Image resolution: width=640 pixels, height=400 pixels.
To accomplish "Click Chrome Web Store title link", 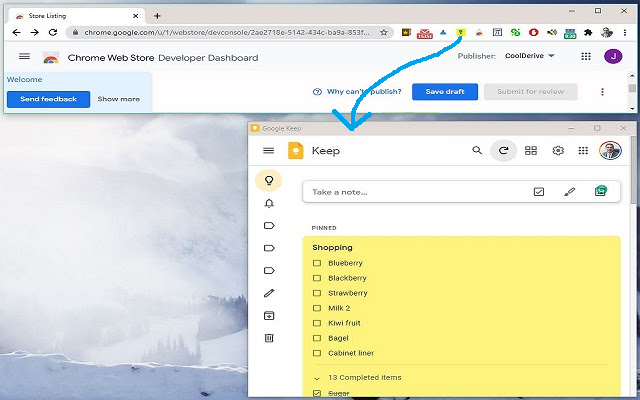I will tap(111, 58).
